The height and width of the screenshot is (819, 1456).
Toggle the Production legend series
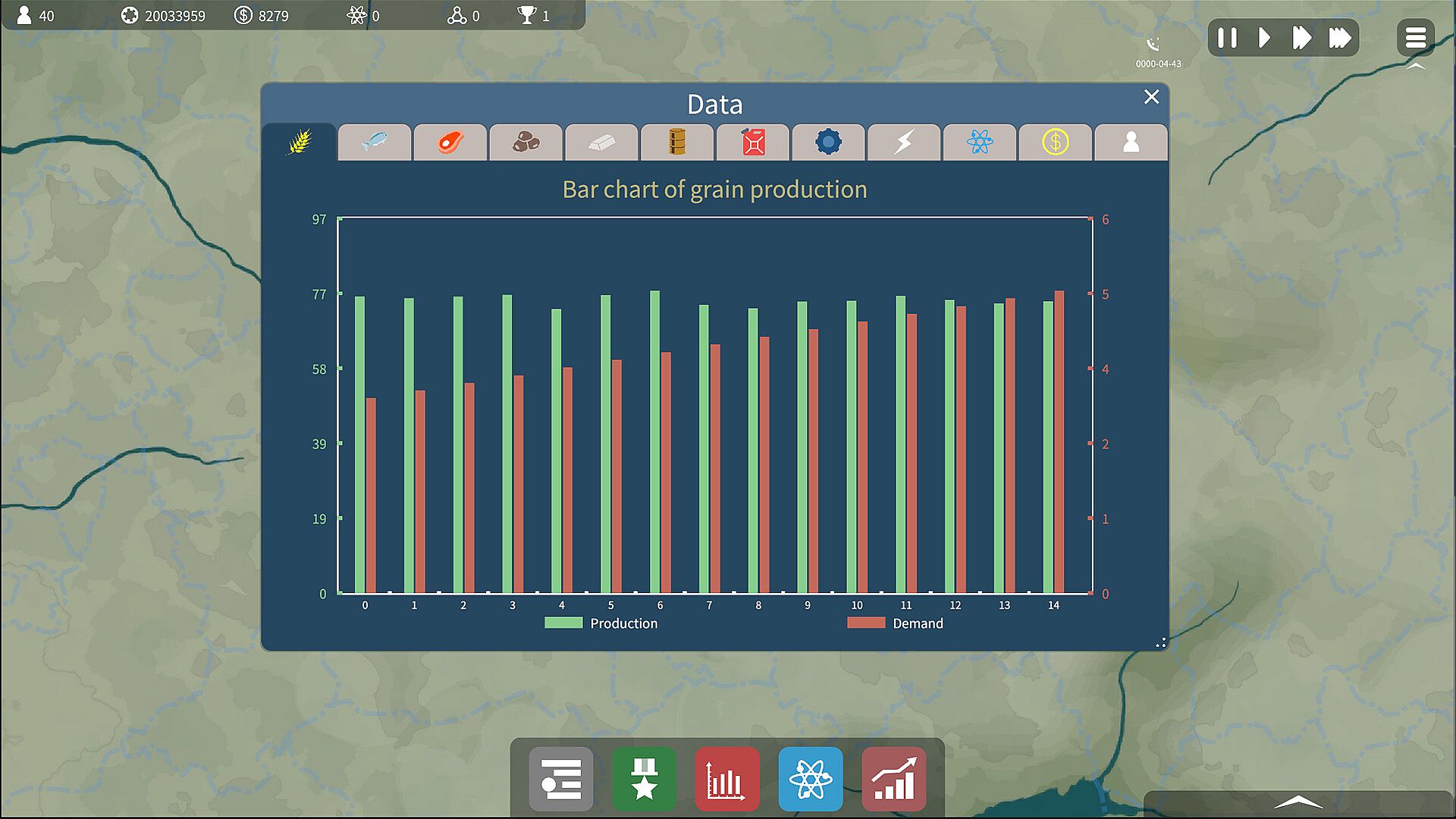tap(601, 623)
